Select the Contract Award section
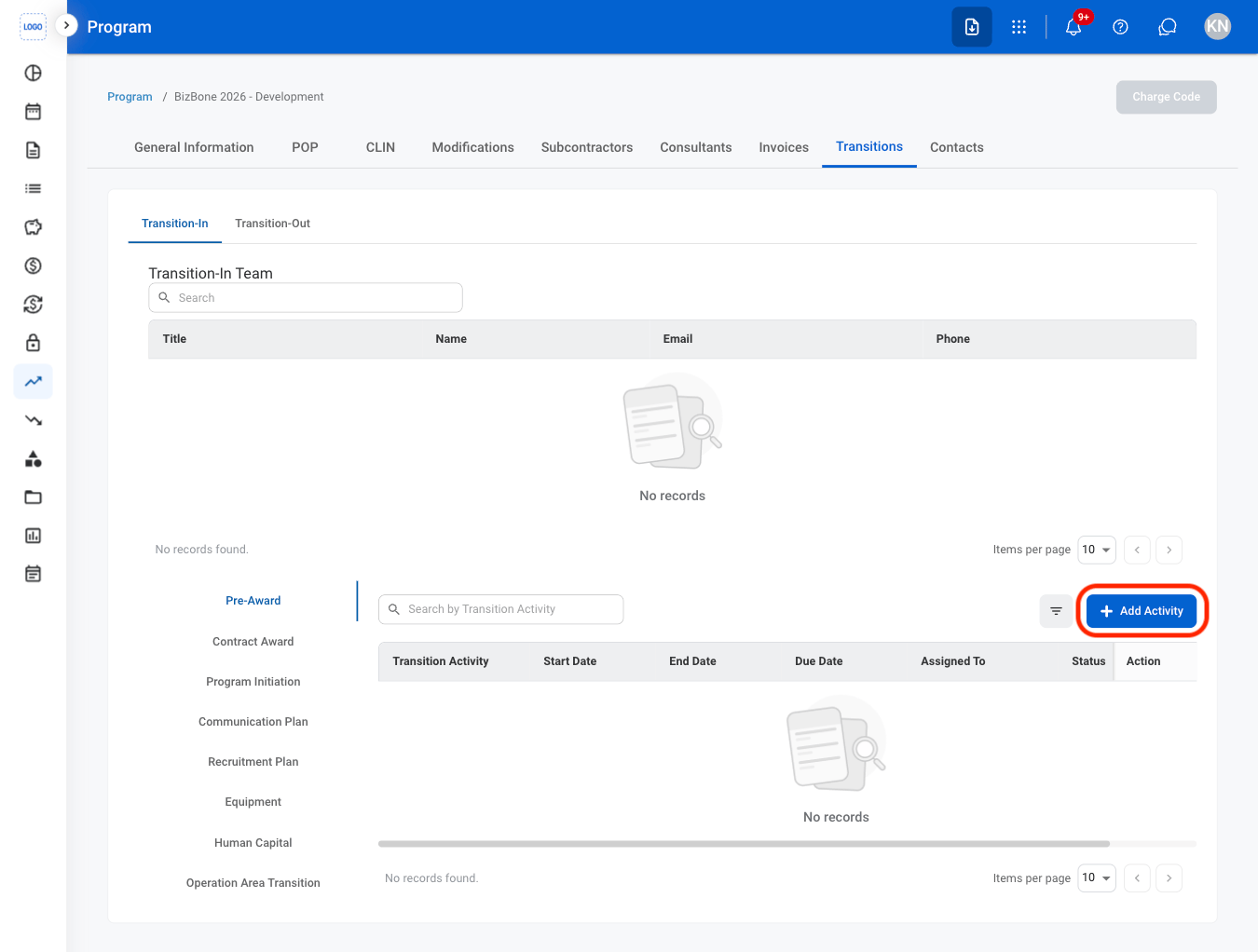 (x=253, y=642)
